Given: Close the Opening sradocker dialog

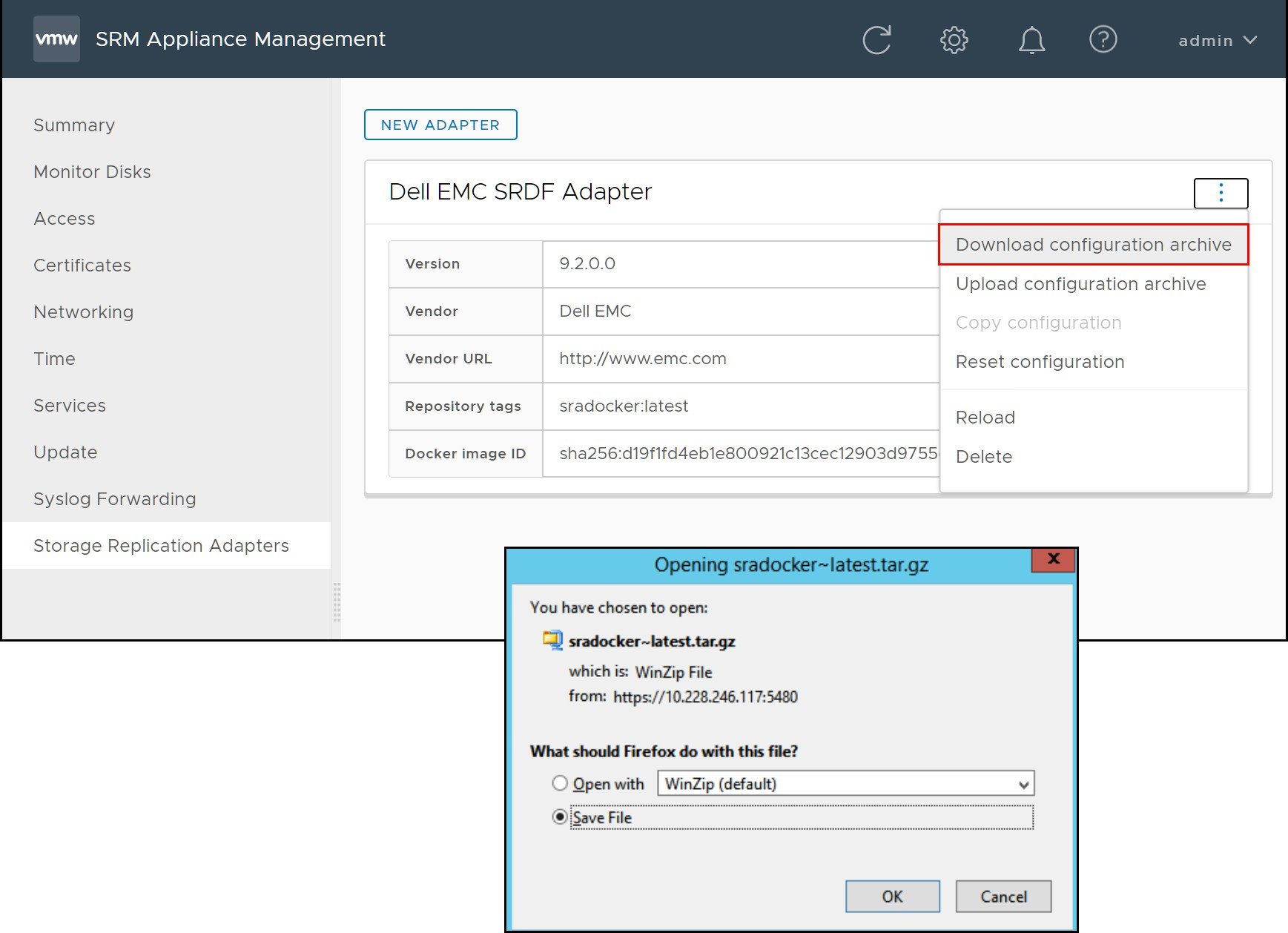Looking at the screenshot, I should click(x=1053, y=560).
